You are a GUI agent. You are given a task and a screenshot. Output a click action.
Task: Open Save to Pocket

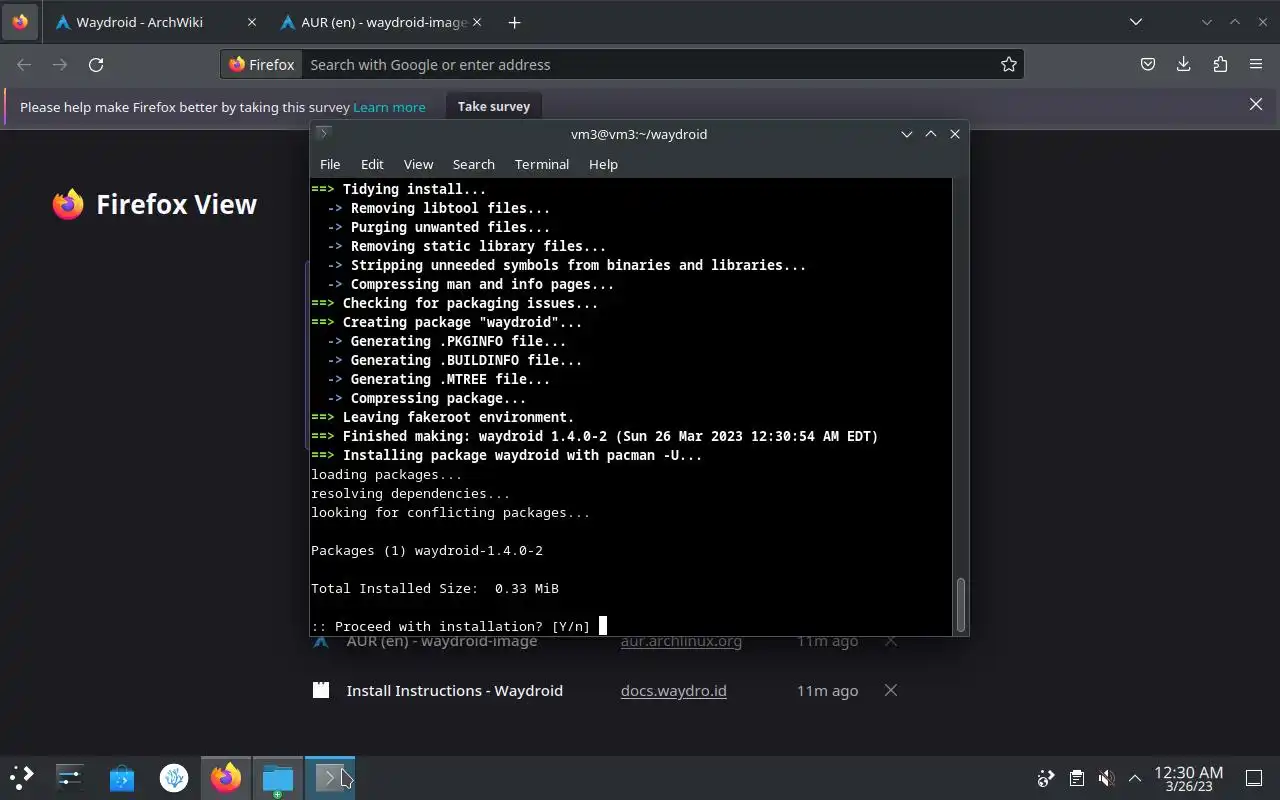[x=1148, y=64]
